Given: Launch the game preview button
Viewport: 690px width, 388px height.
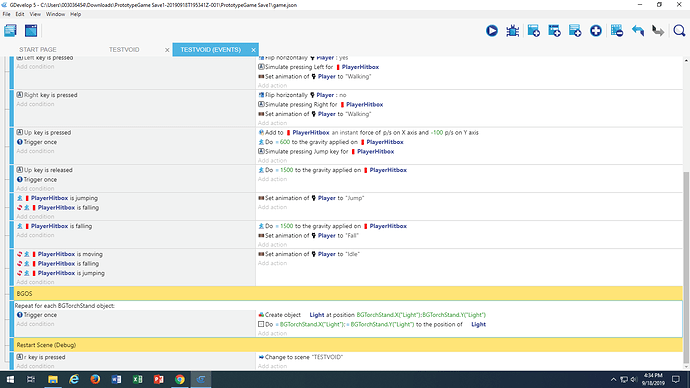Looking at the screenshot, I should 492,30.
